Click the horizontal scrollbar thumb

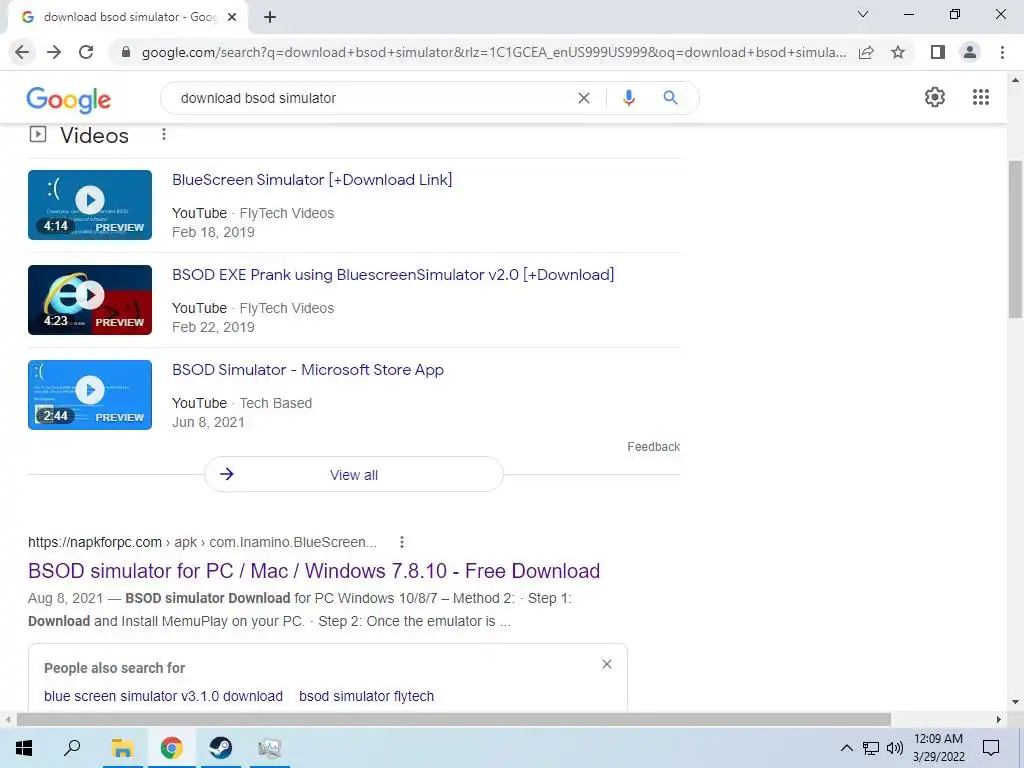(454, 719)
